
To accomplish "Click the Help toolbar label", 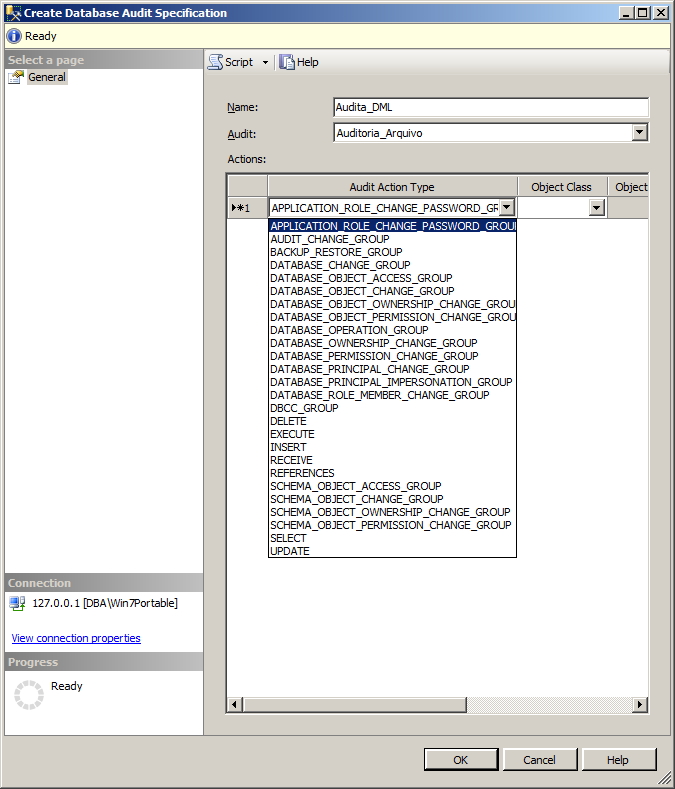I will 308,62.
